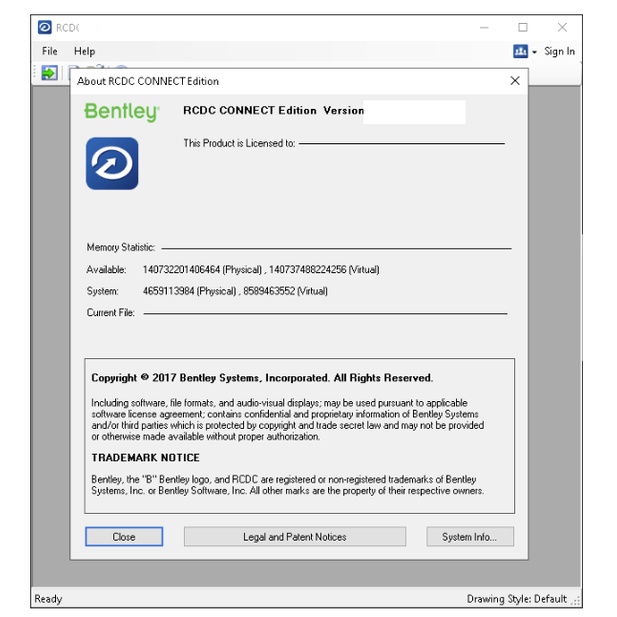This screenshot has width=617, height=617.
Task: Click the status bar resize grip
Action: pyautogui.click(x=576, y=600)
